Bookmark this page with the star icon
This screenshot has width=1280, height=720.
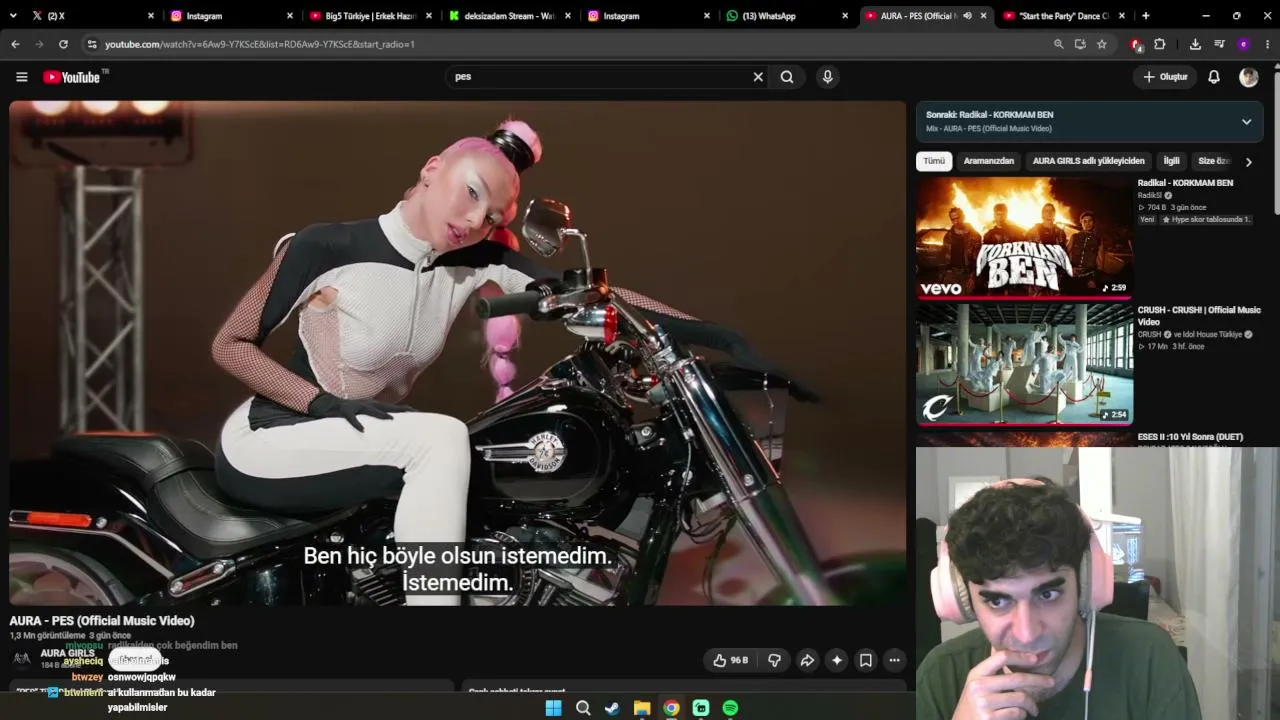(1102, 44)
